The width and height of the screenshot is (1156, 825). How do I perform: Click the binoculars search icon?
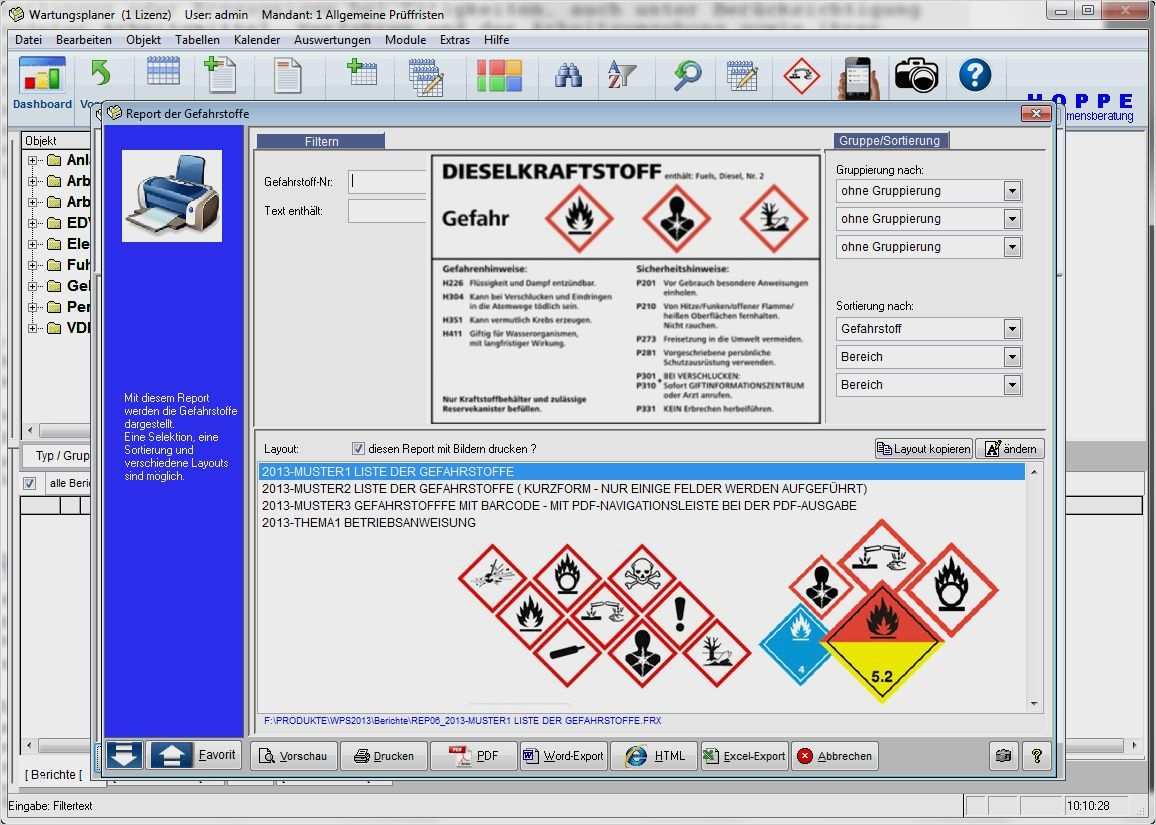coord(568,76)
